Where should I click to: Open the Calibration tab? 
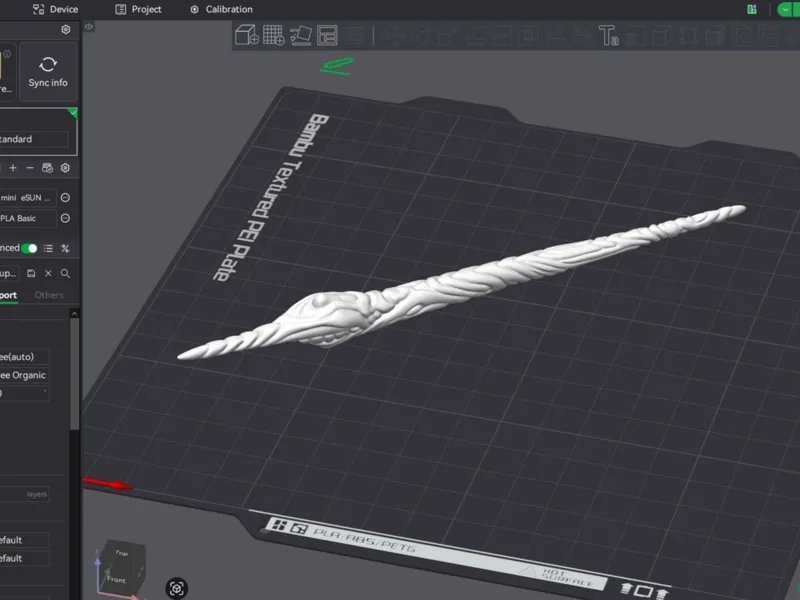(x=221, y=9)
